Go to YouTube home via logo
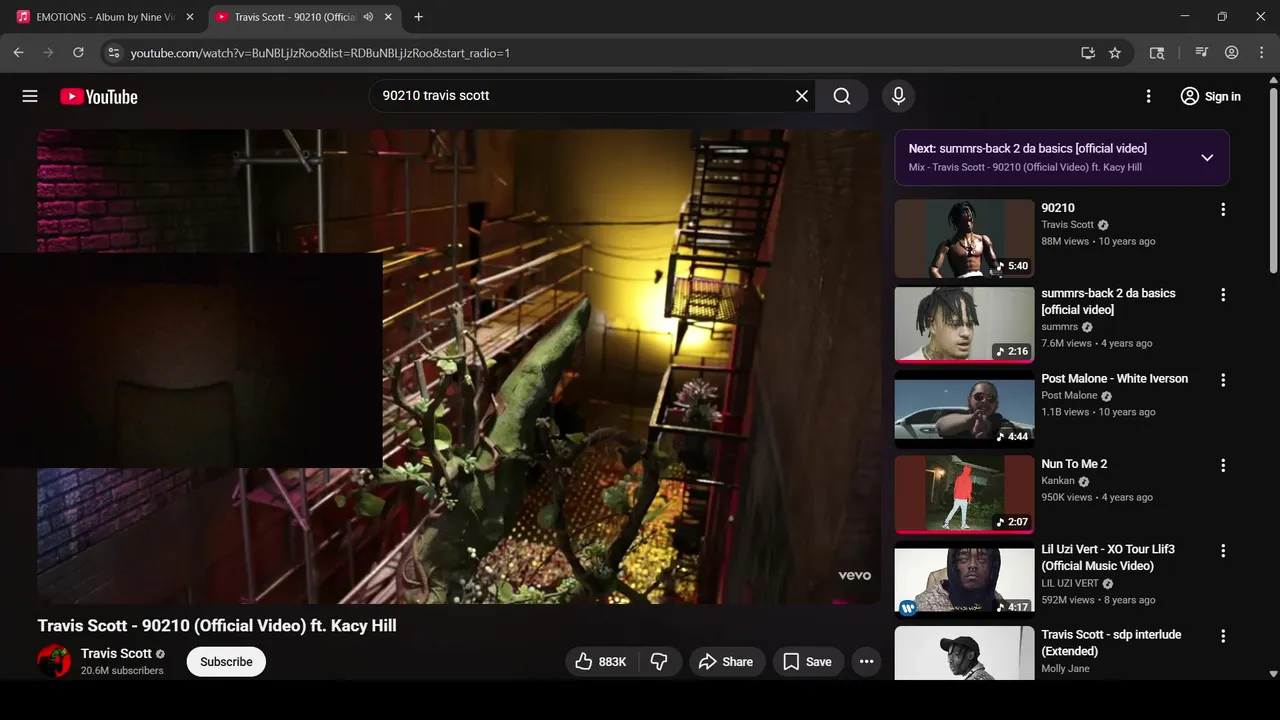This screenshot has width=1280, height=720. pos(99,96)
